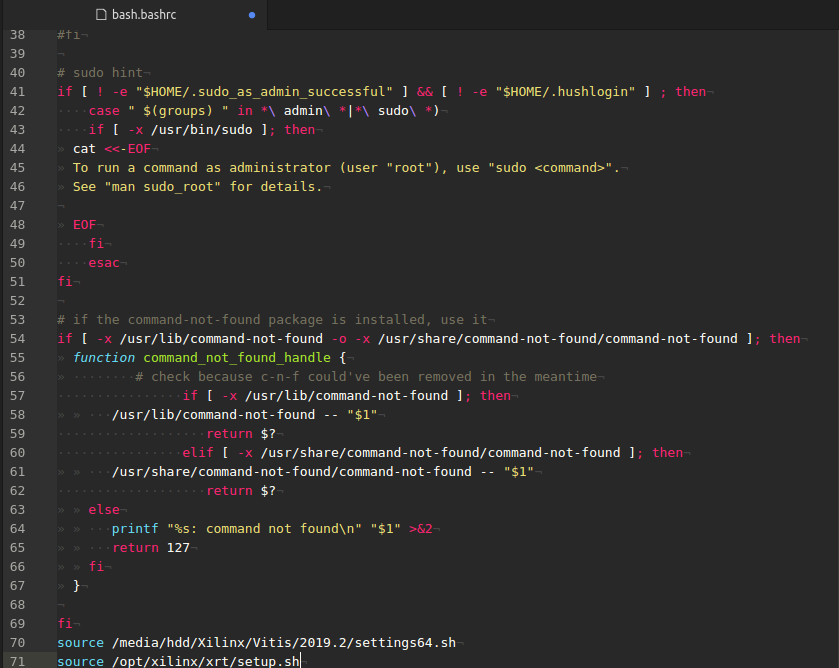Viewport: 839px width, 668px height.
Task: Click the settings64.sh path on line 70
Action: tap(284, 642)
